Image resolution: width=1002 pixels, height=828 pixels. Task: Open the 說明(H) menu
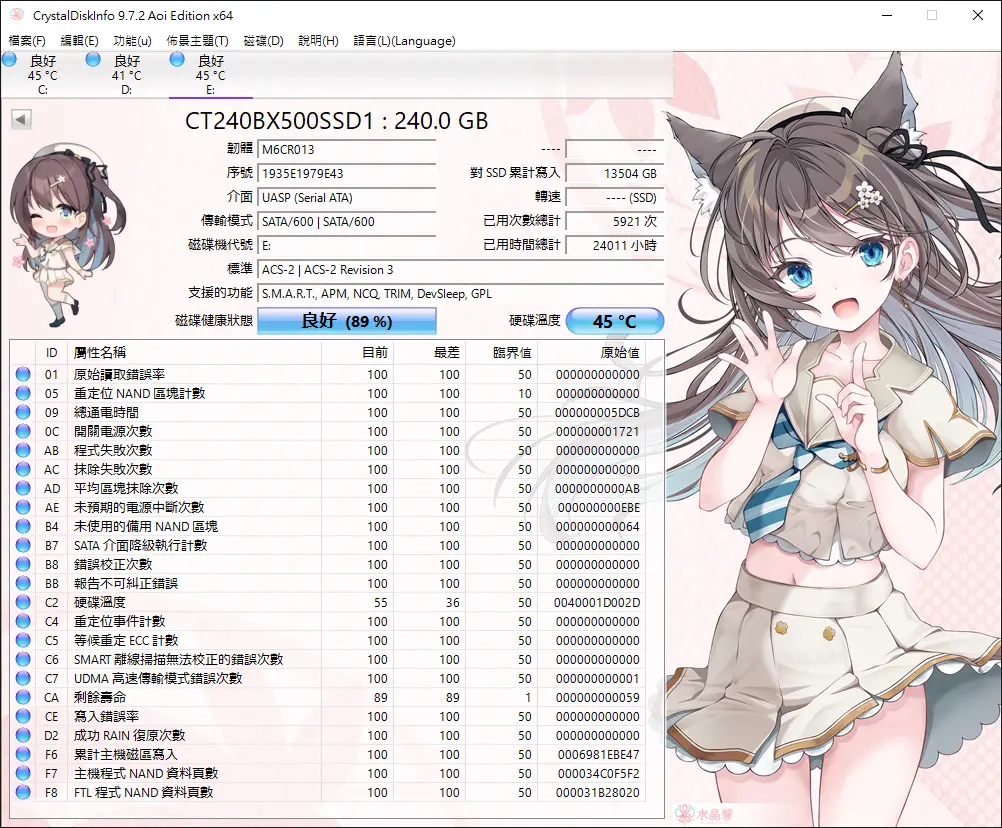[x=318, y=41]
